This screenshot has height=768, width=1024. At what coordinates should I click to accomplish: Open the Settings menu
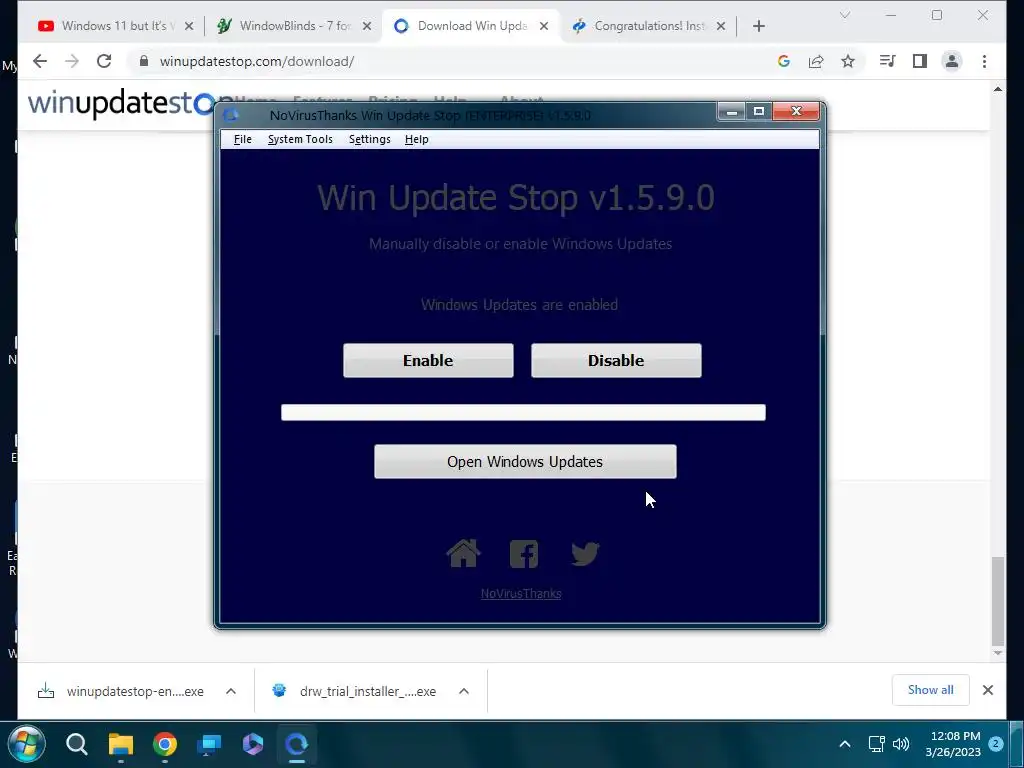click(370, 139)
